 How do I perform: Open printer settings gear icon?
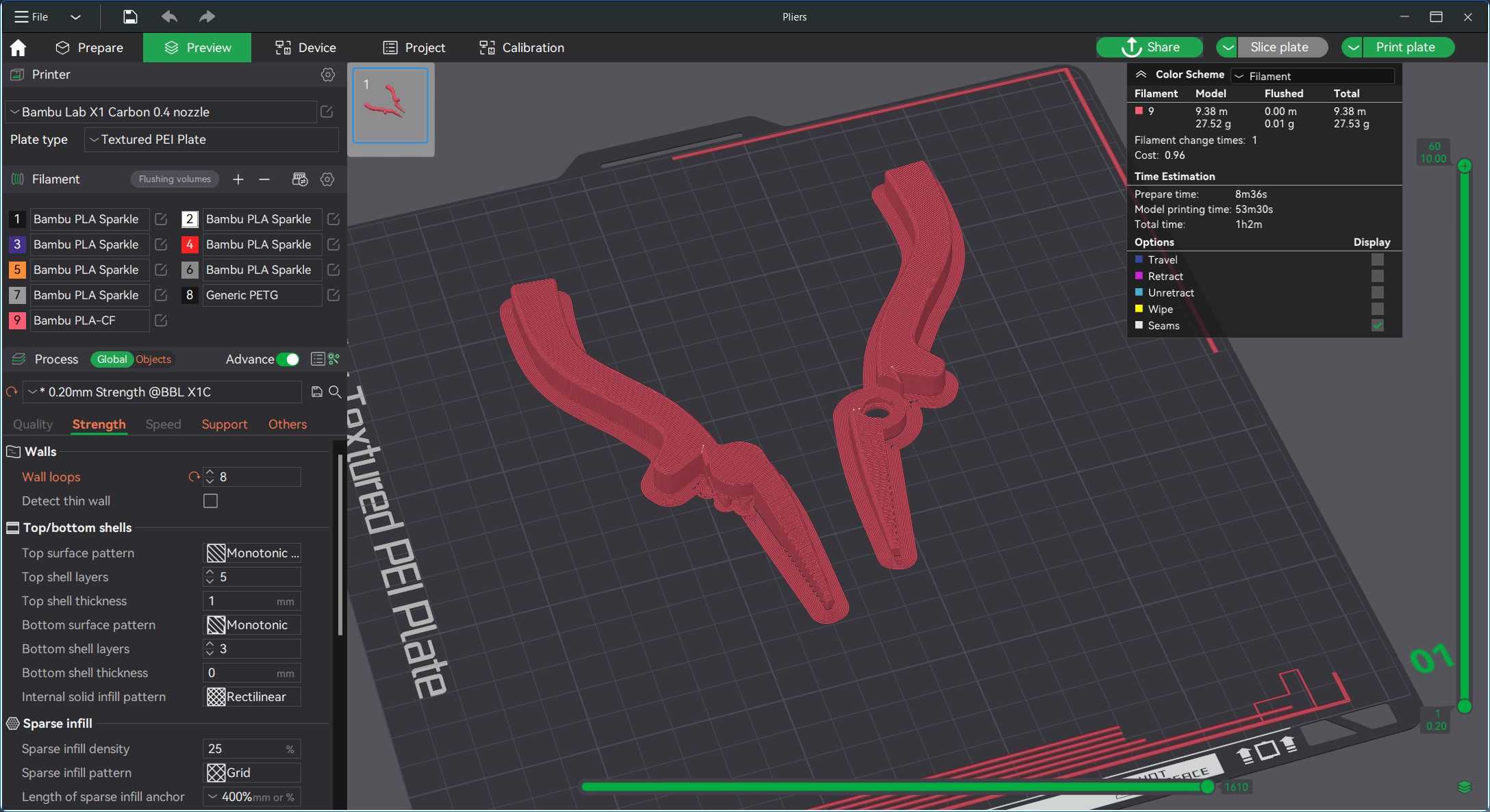[x=328, y=75]
